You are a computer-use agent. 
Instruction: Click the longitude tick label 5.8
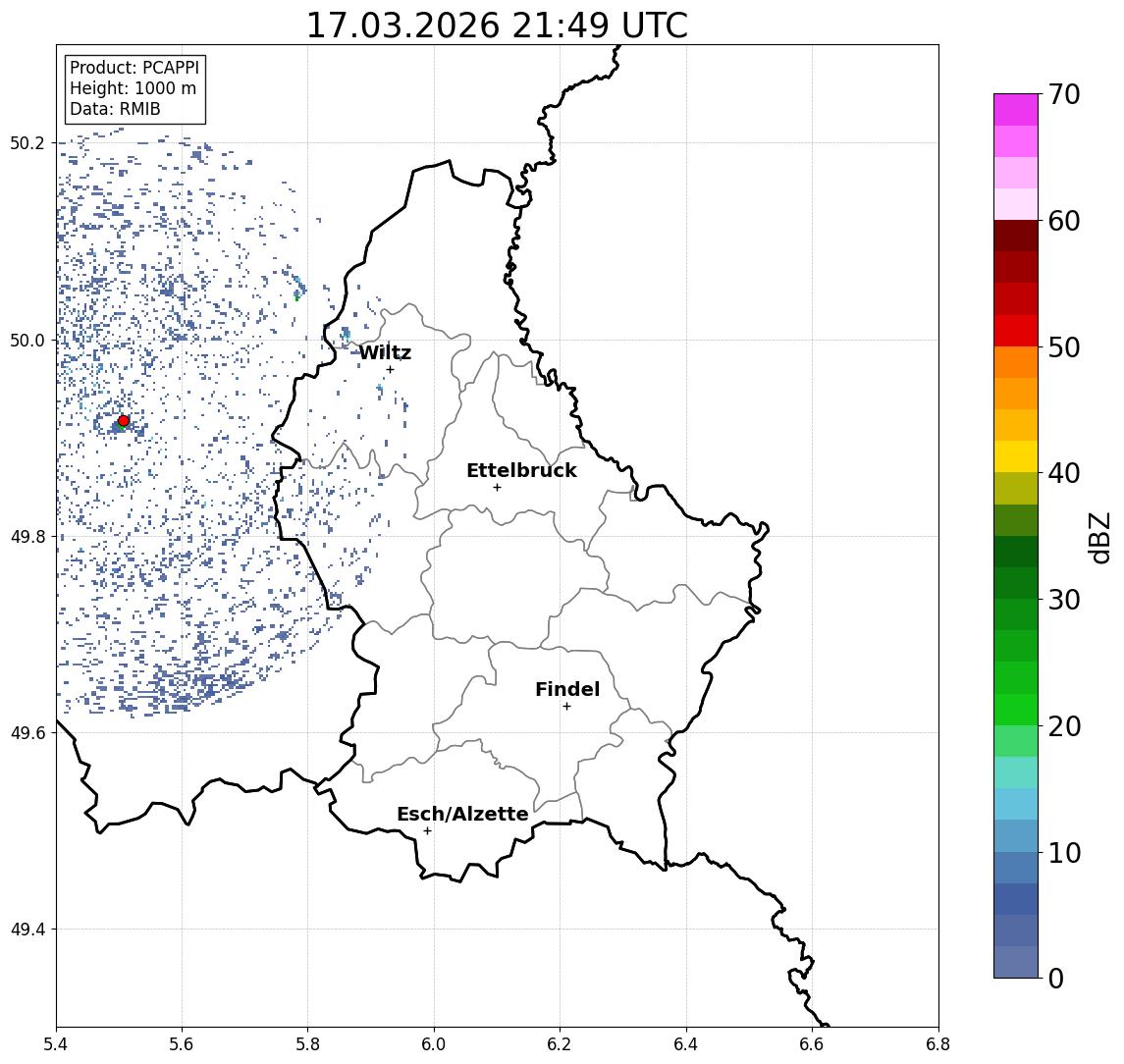308,1044
